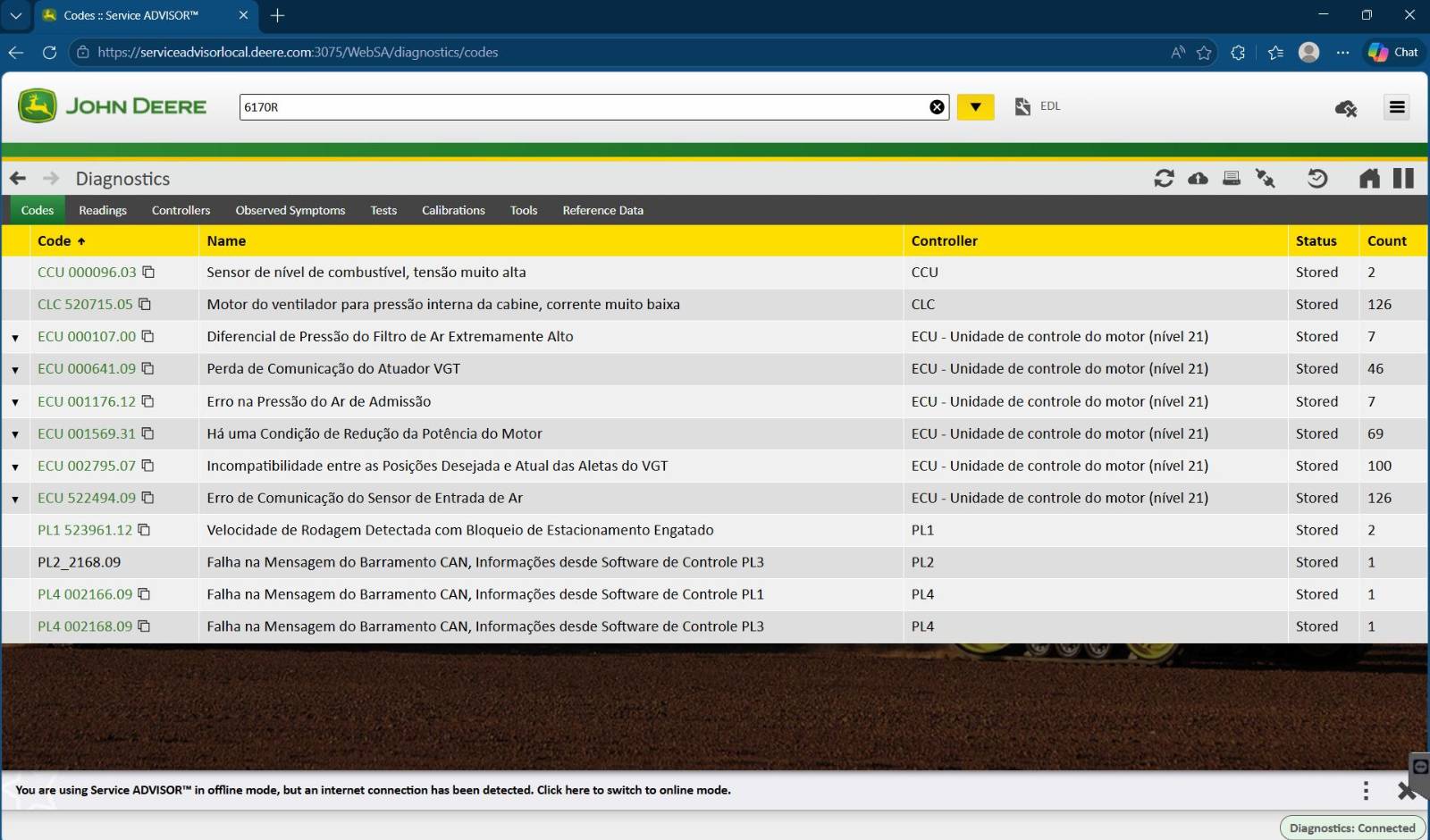
Task: Copy code ECU 001569.31
Action: [148, 433]
